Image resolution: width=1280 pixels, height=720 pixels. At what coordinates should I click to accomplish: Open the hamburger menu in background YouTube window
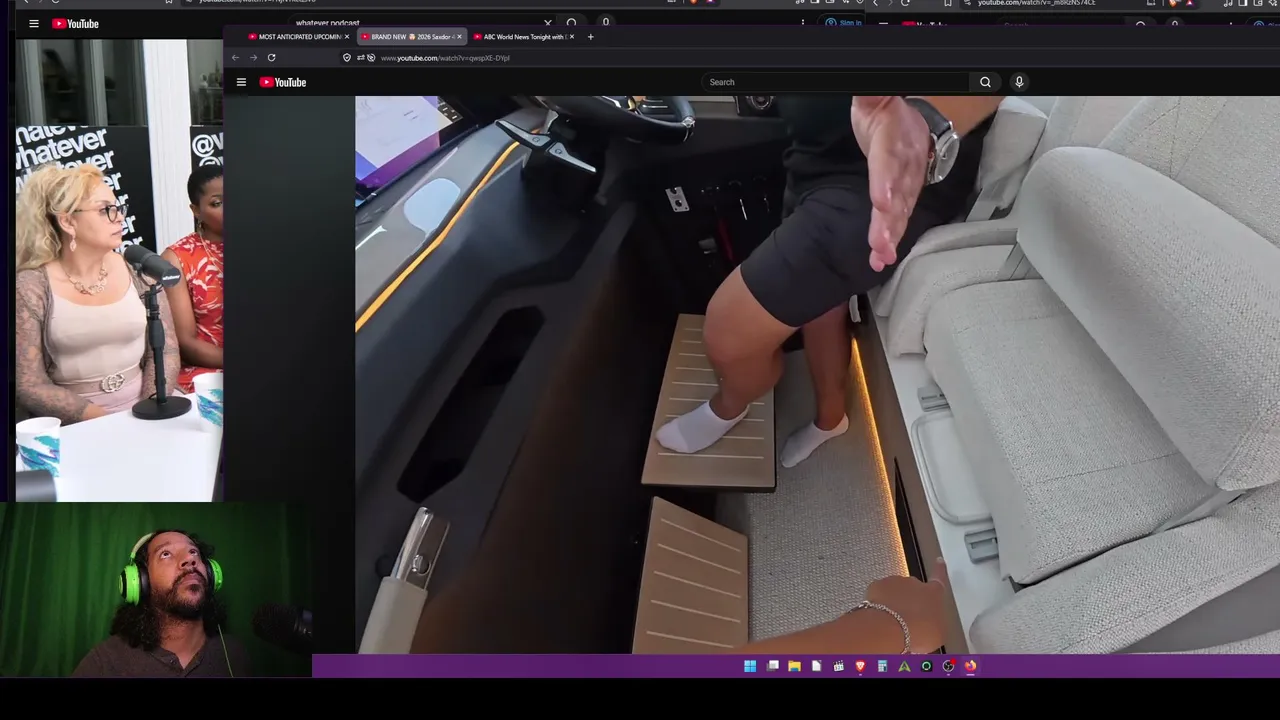pos(33,23)
